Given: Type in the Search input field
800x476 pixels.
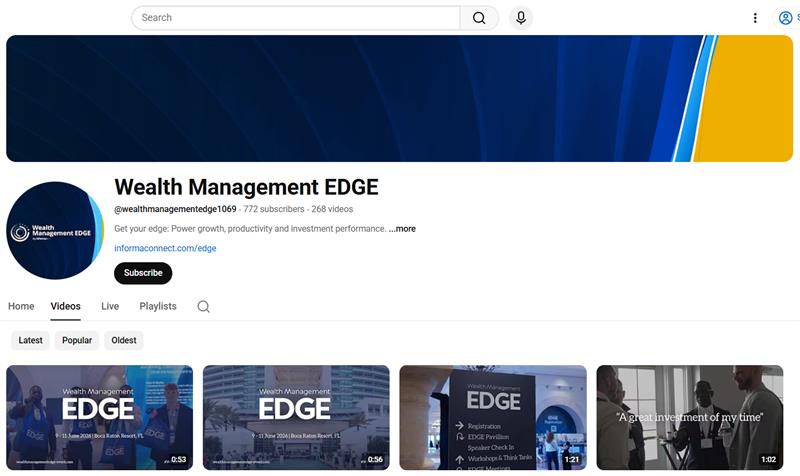Looking at the screenshot, I should tap(295, 18).
